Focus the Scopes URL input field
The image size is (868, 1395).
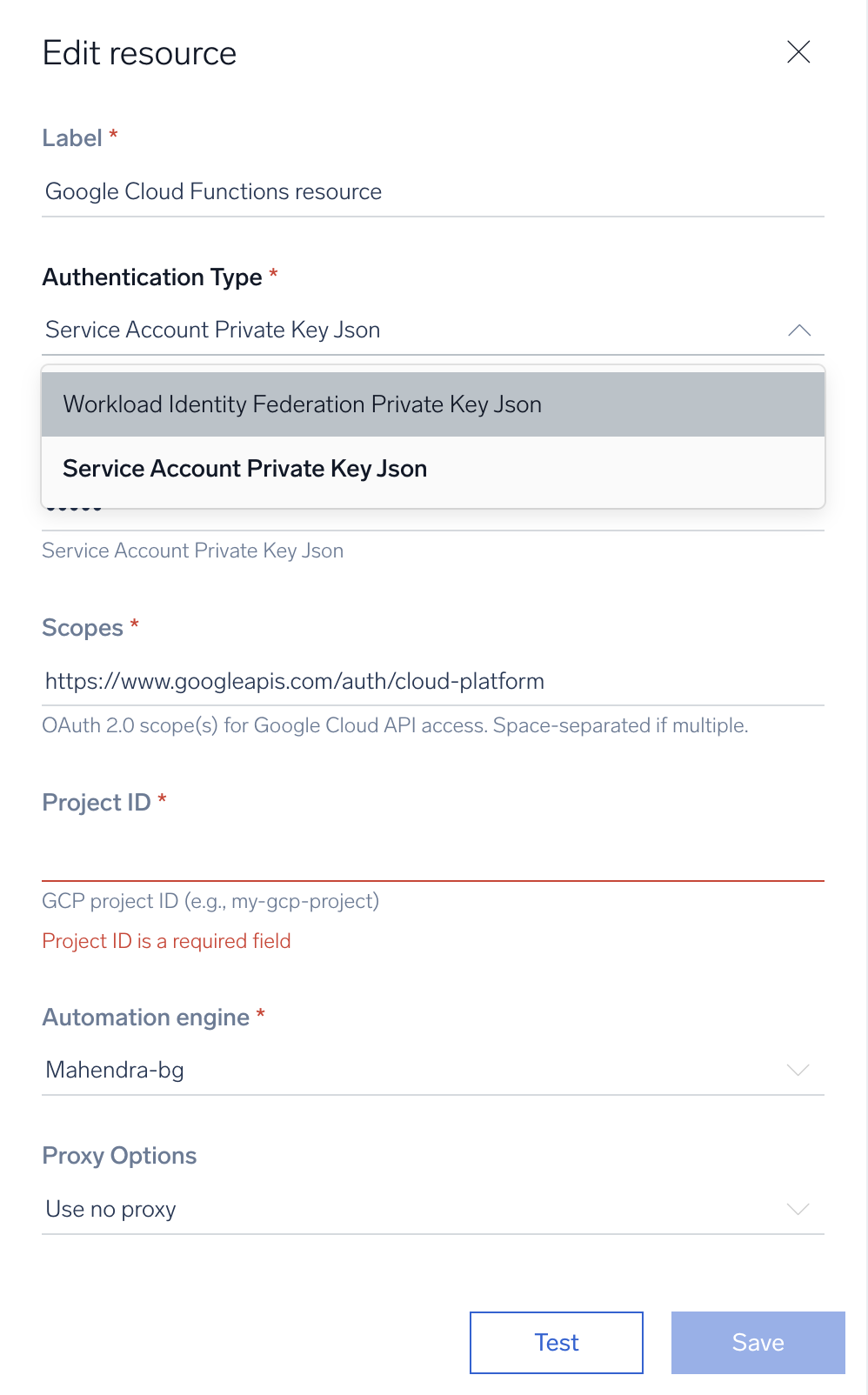pyautogui.click(x=433, y=681)
